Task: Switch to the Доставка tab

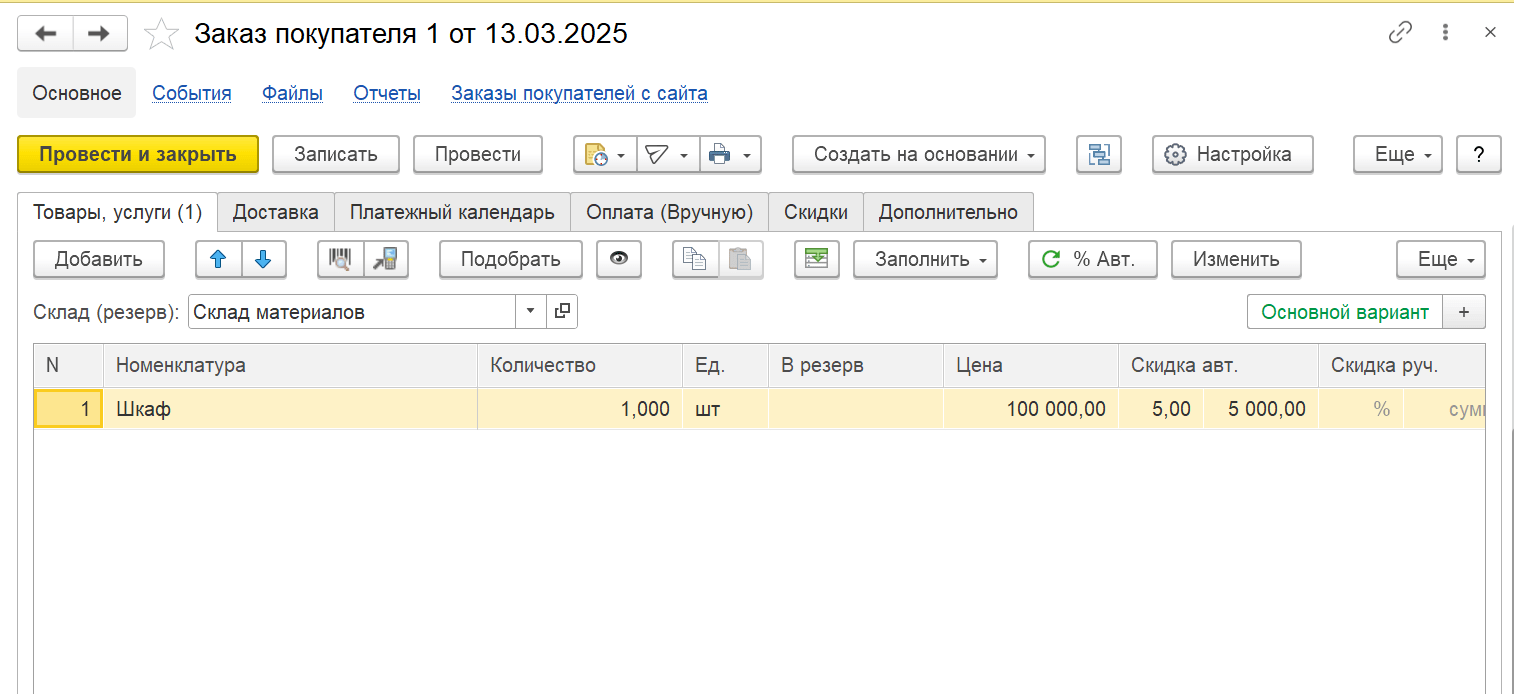Action: pos(275,212)
